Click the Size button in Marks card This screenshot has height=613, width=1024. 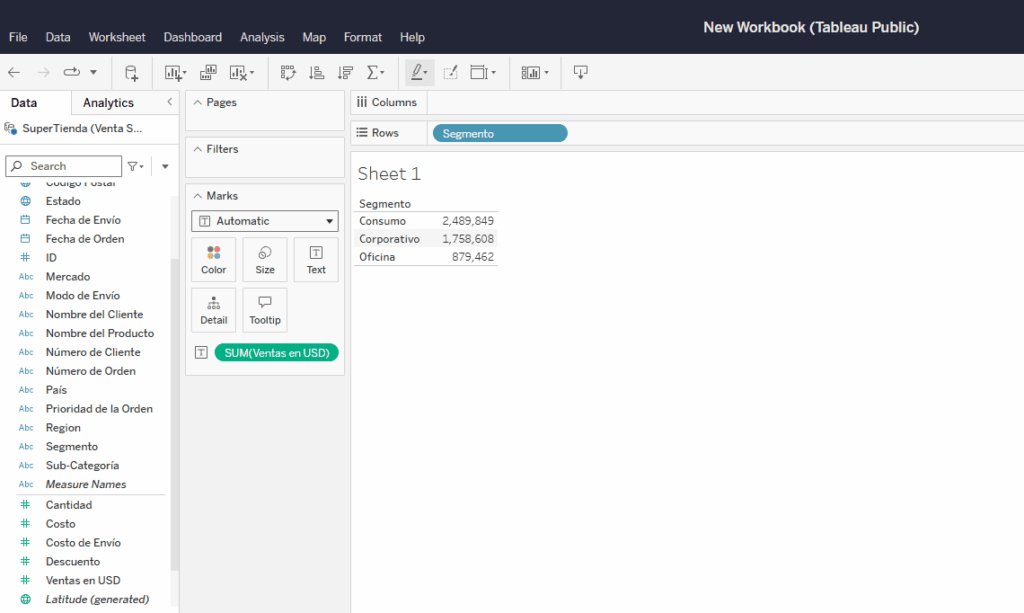pos(265,259)
